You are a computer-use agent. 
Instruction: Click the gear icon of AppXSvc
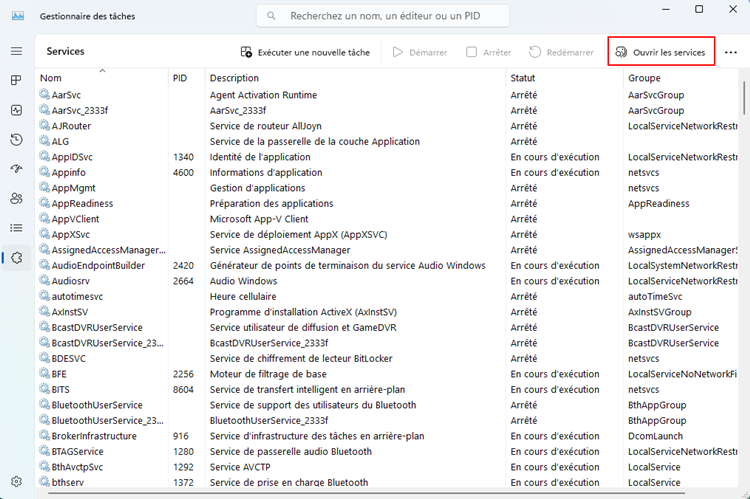44,234
